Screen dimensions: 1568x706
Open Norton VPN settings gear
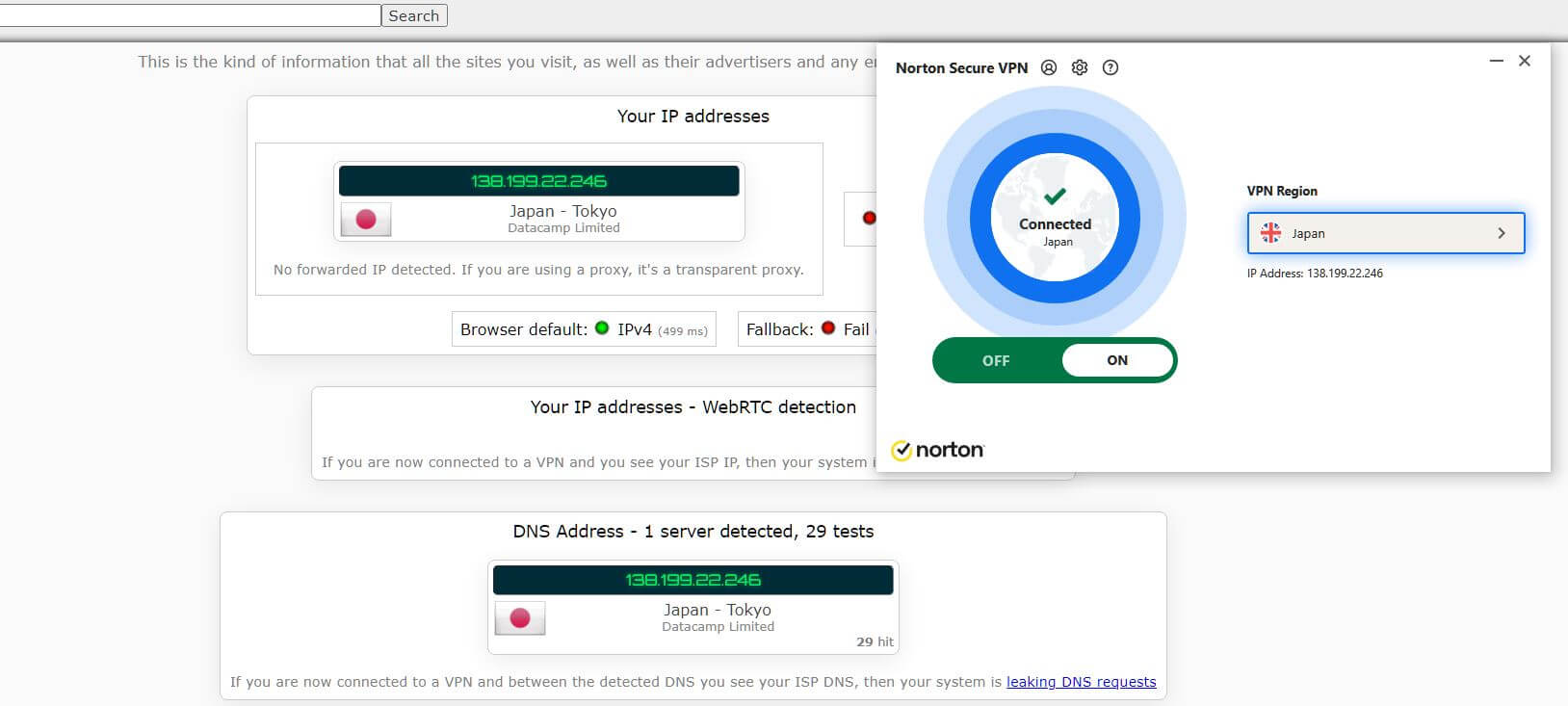(x=1080, y=67)
